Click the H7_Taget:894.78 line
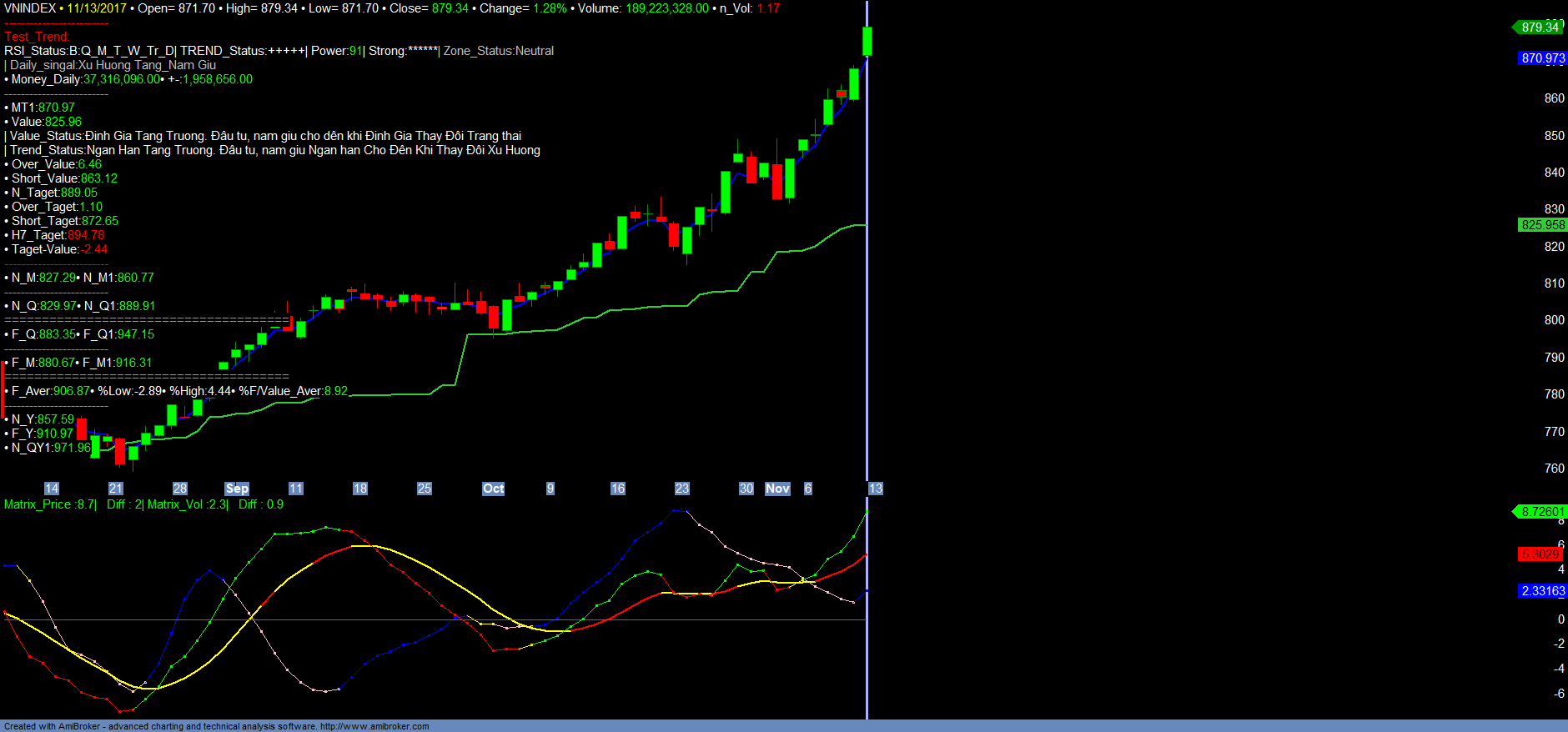Viewport: 1568px width, 732px height. click(x=57, y=235)
